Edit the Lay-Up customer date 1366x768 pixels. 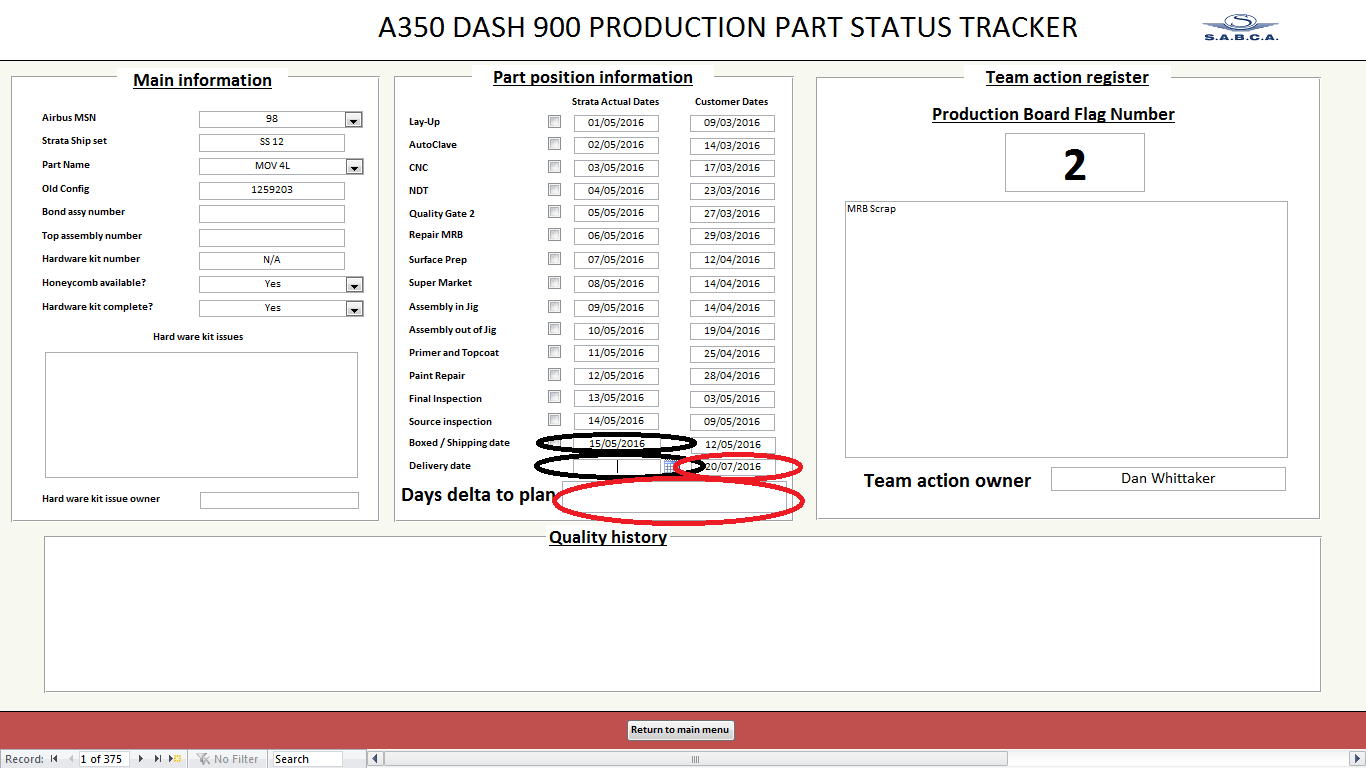(732, 123)
